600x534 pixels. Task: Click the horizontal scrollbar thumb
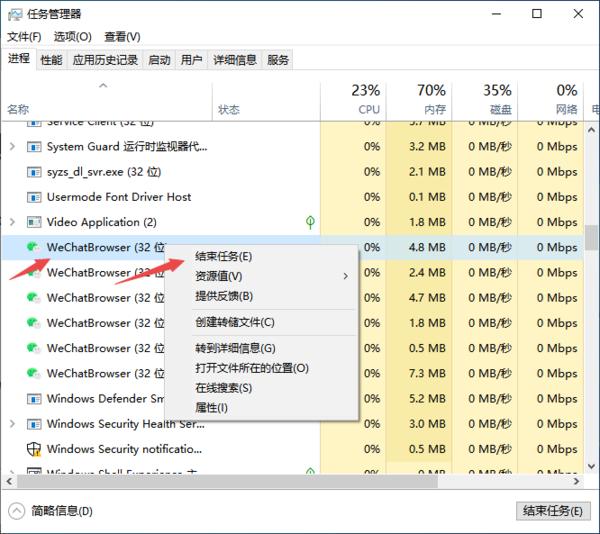pyautogui.click(x=228, y=481)
